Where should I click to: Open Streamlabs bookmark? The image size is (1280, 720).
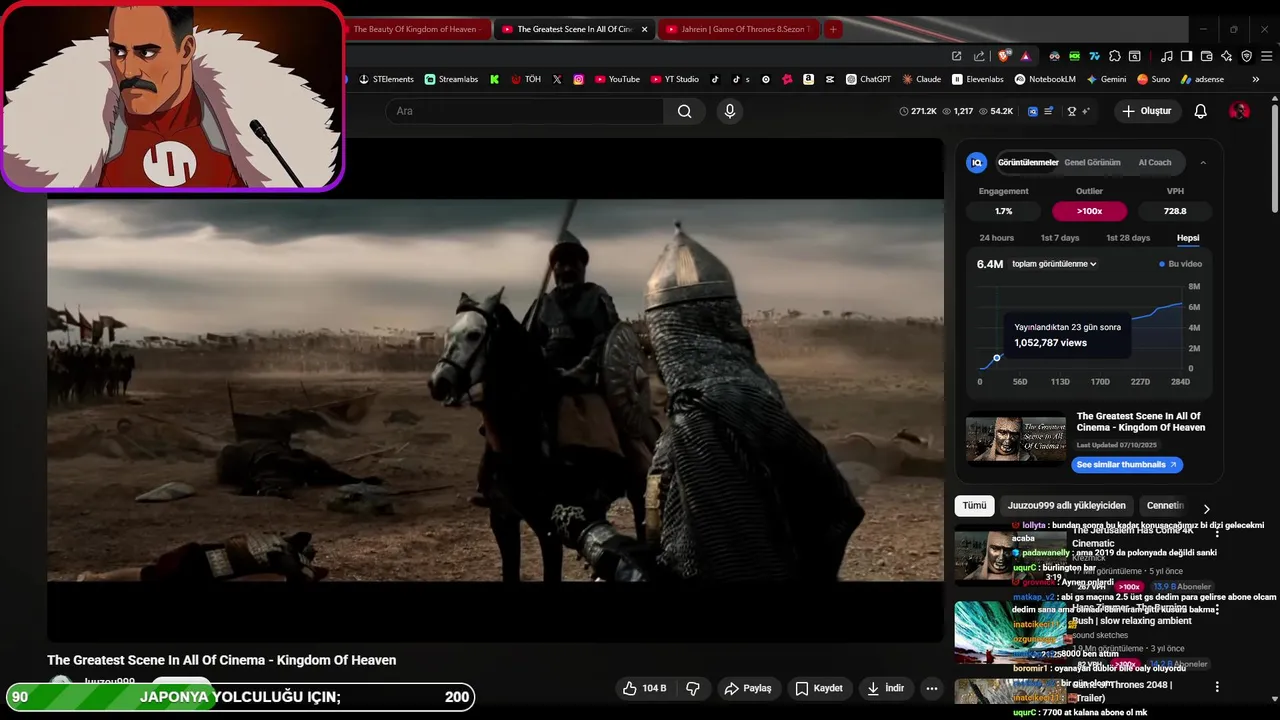(451, 79)
